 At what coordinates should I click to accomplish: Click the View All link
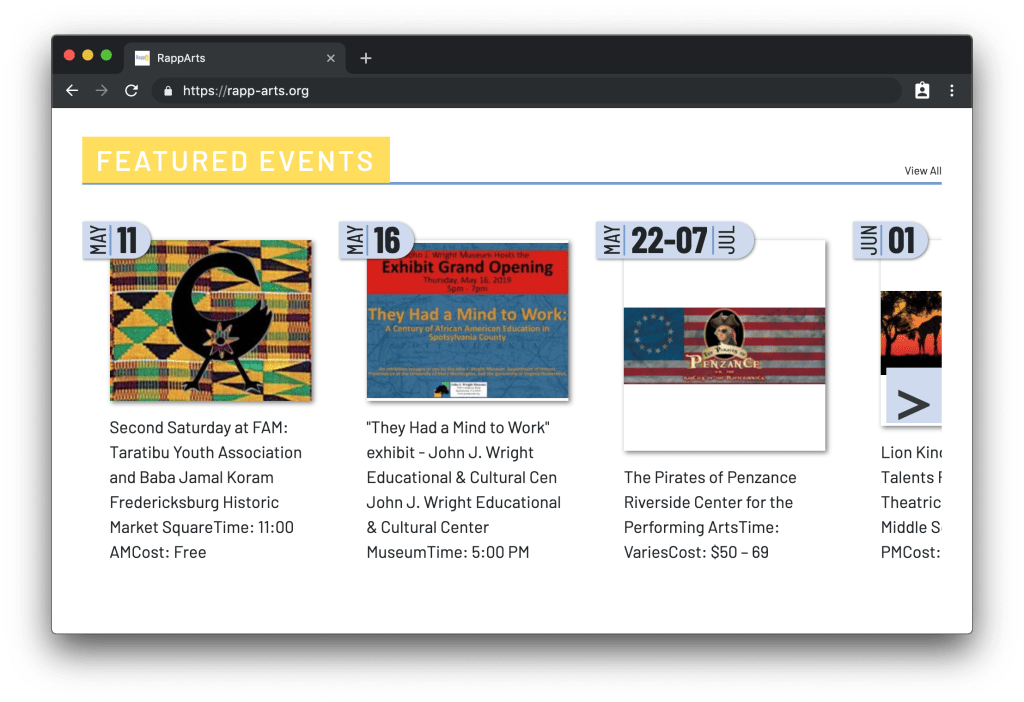[923, 170]
